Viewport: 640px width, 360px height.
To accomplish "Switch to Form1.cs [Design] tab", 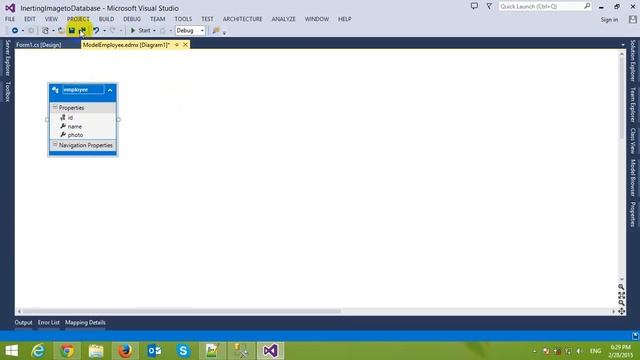I will click(x=39, y=45).
